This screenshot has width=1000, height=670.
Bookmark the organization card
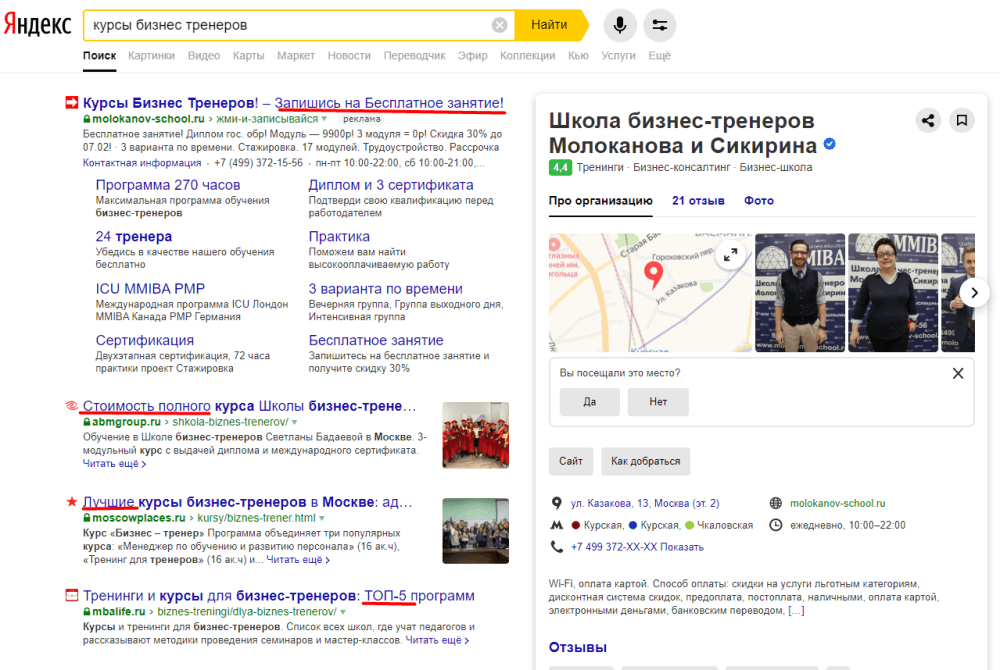pos(962,120)
